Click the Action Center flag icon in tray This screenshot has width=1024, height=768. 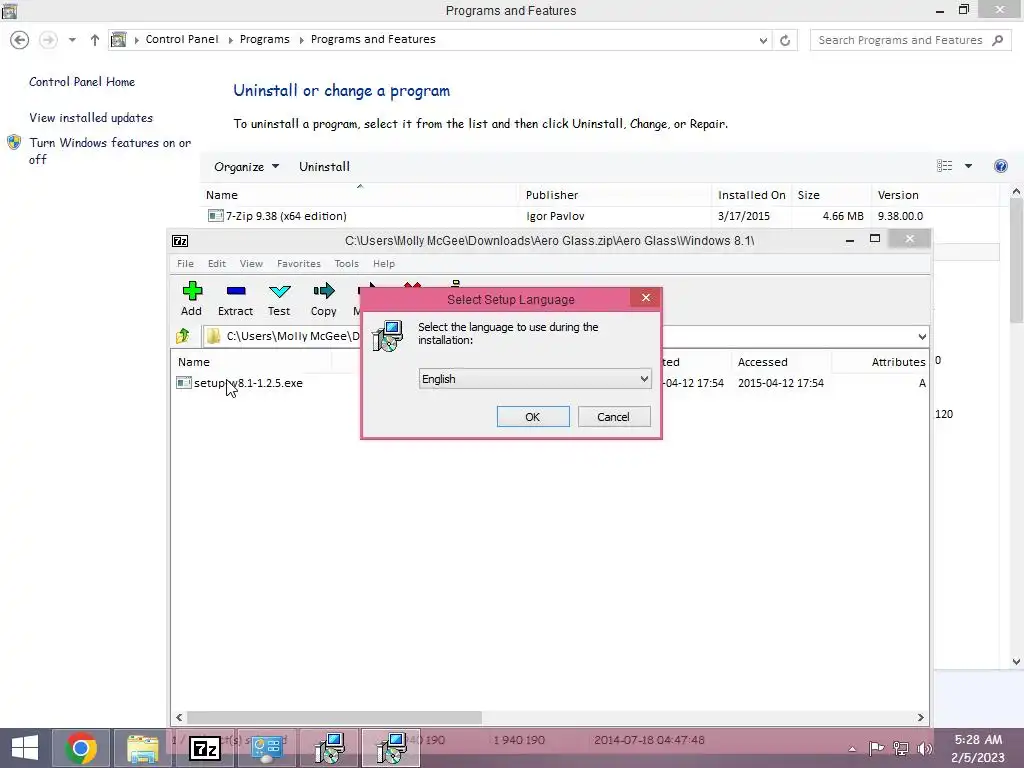[x=876, y=748]
